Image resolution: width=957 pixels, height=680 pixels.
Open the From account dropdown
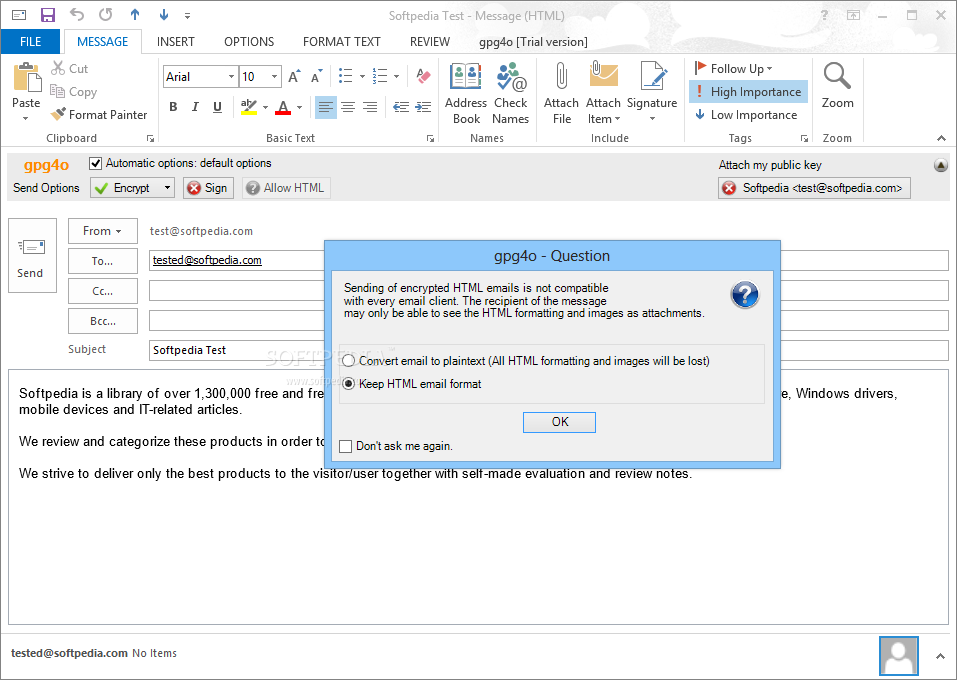tap(103, 231)
